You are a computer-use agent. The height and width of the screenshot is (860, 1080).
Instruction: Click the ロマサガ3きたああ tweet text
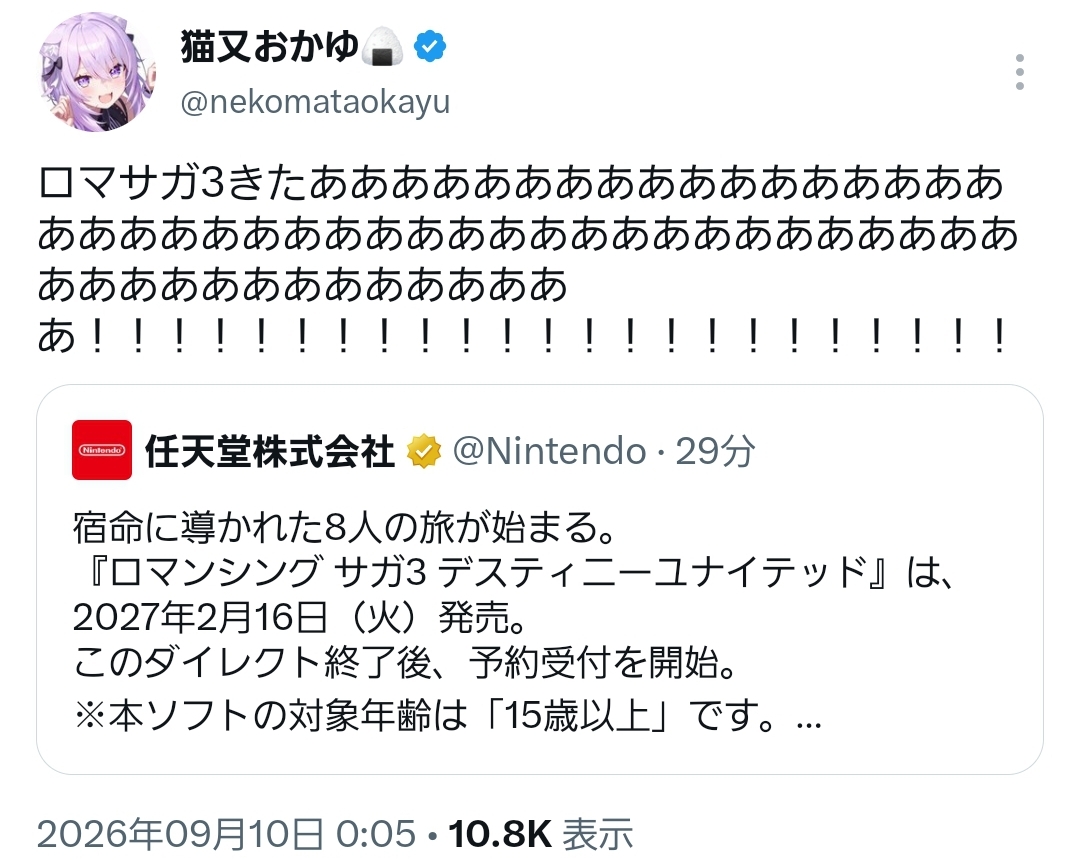pyautogui.click(x=528, y=260)
